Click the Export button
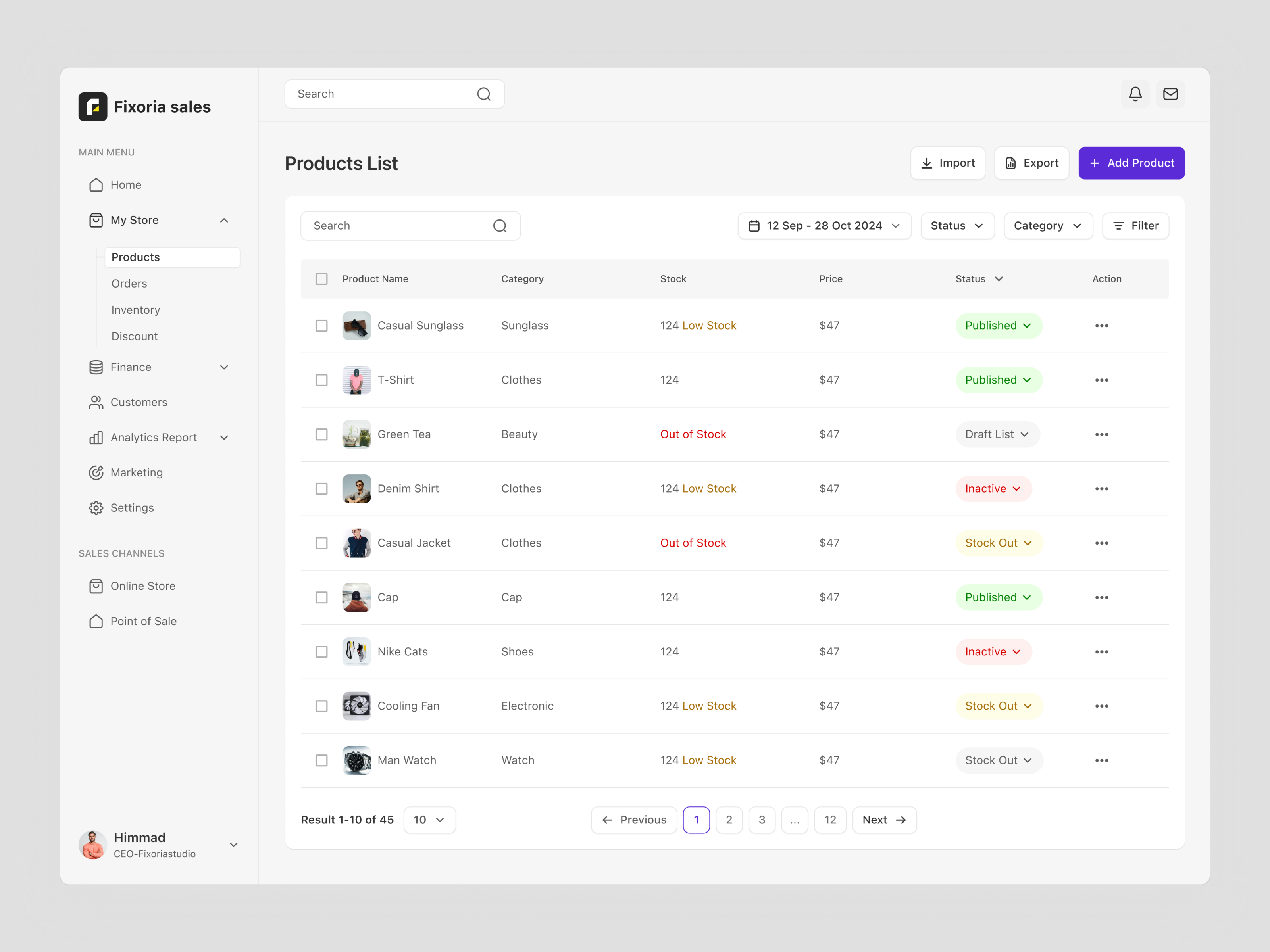Screen dimensions: 1270x952 pyautogui.click(x=1031, y=163)
